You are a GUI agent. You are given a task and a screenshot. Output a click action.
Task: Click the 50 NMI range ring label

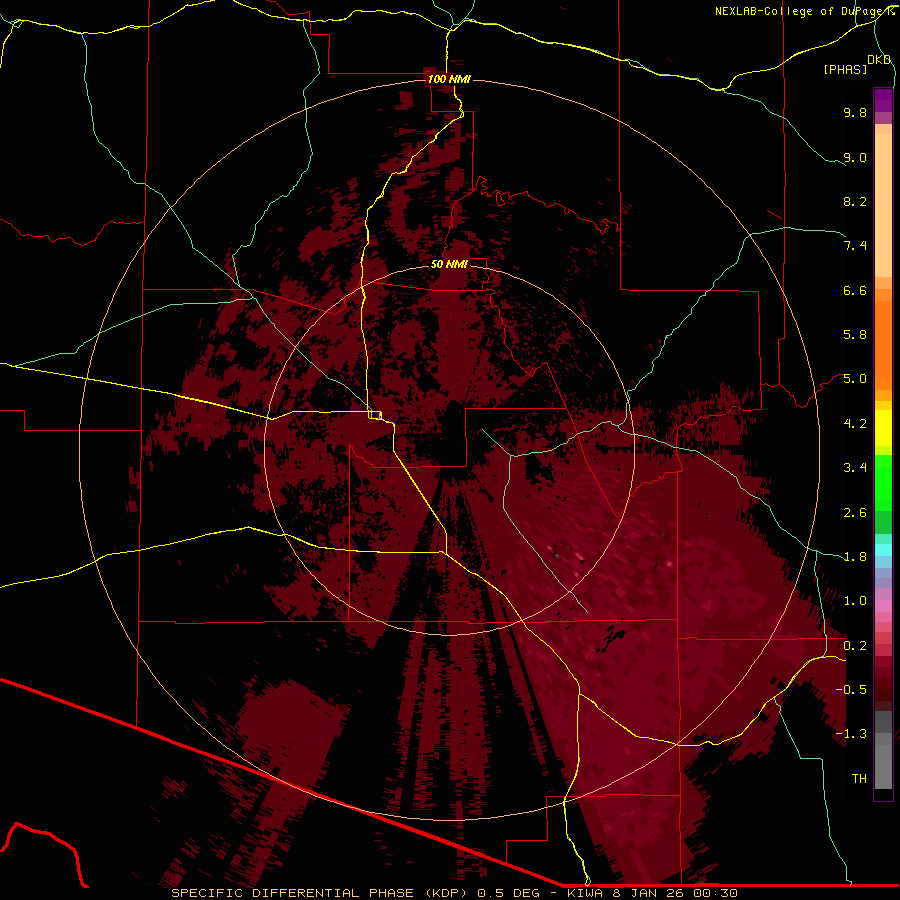coord(449,264)
